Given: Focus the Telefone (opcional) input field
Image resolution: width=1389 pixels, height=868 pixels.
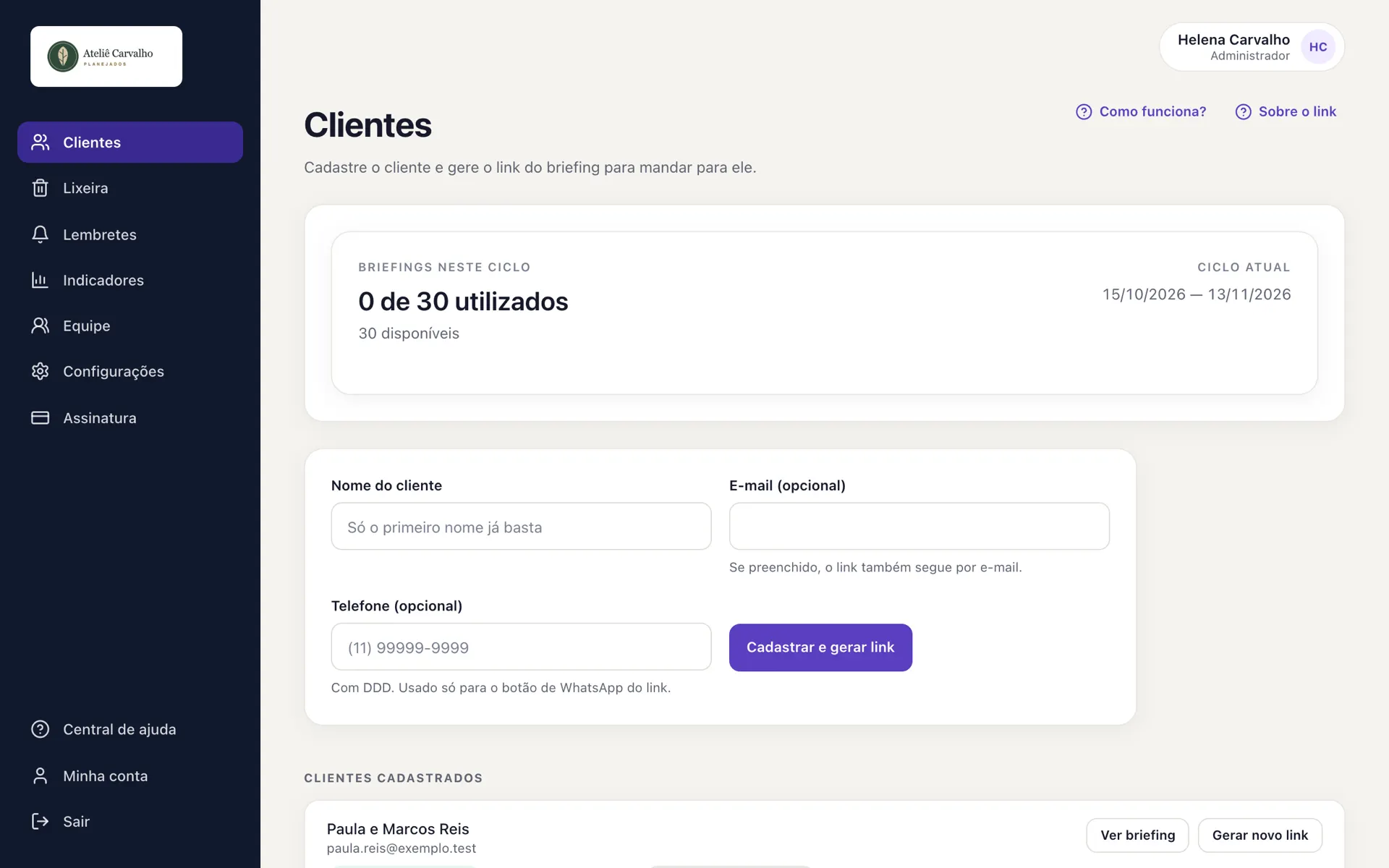Looking at the screenshot, I should [521, 647].
